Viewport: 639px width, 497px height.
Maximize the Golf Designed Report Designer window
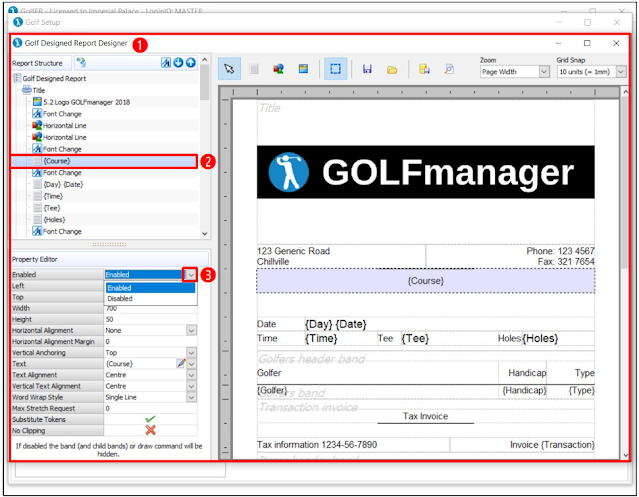tap(587, 43)
